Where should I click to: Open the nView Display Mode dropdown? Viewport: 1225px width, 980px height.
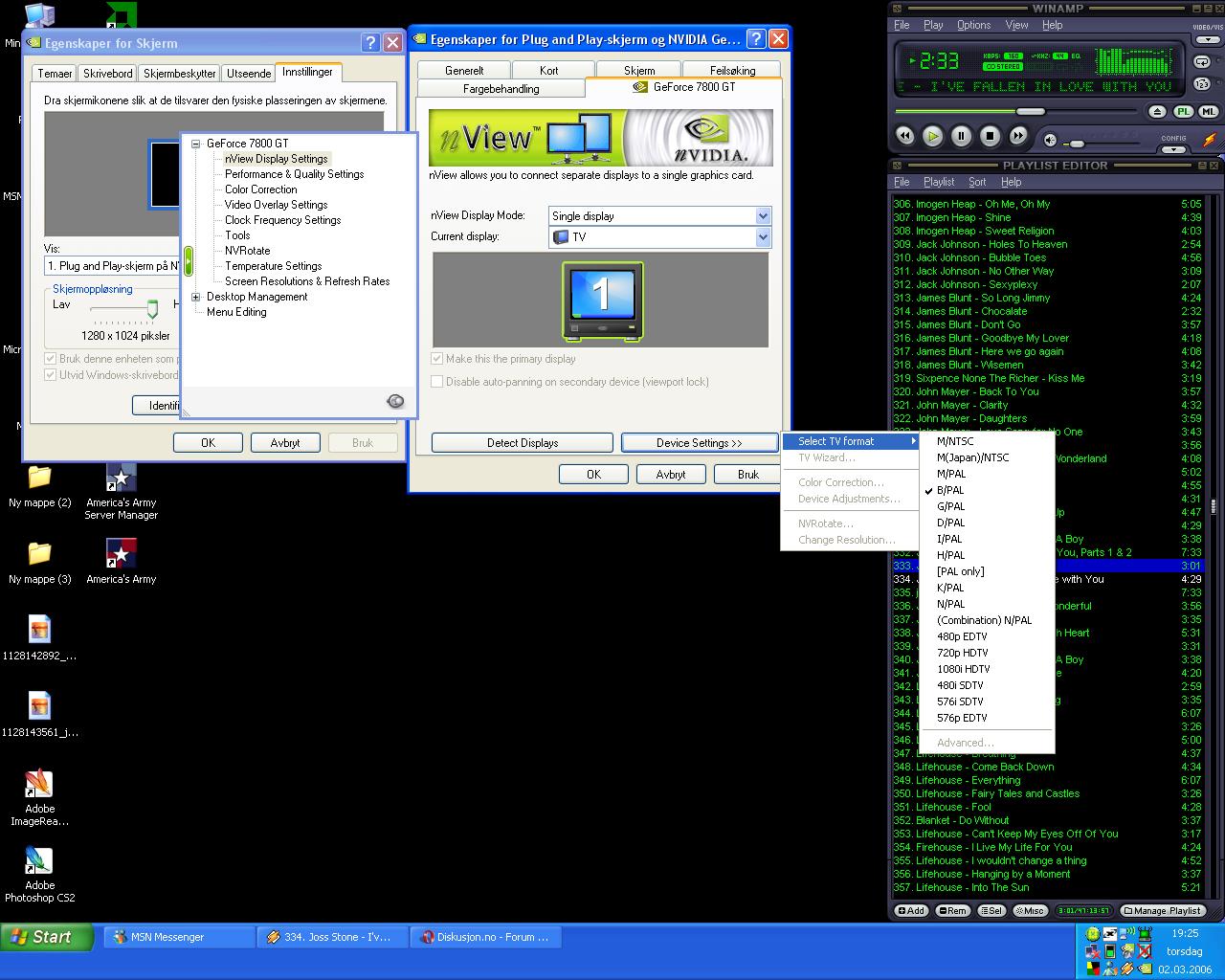[763, 216]
